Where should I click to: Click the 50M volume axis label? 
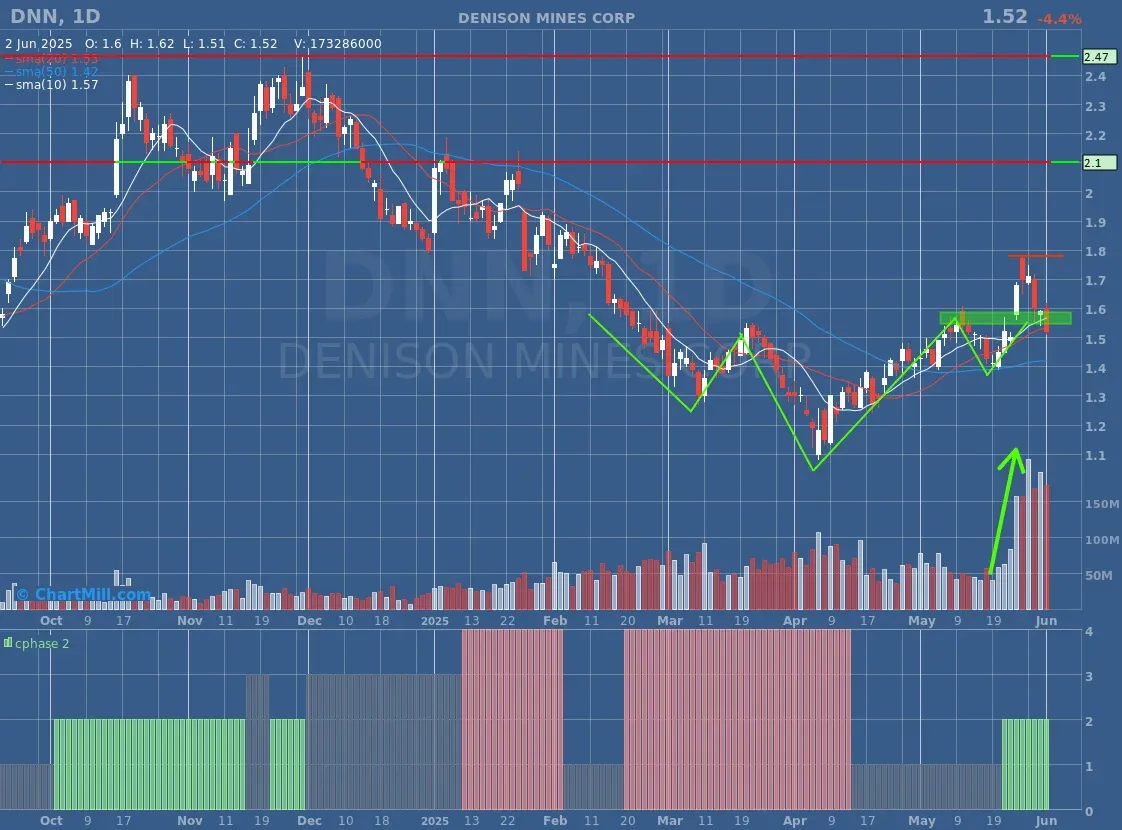pyautogui.click(x=1099, y=575)
